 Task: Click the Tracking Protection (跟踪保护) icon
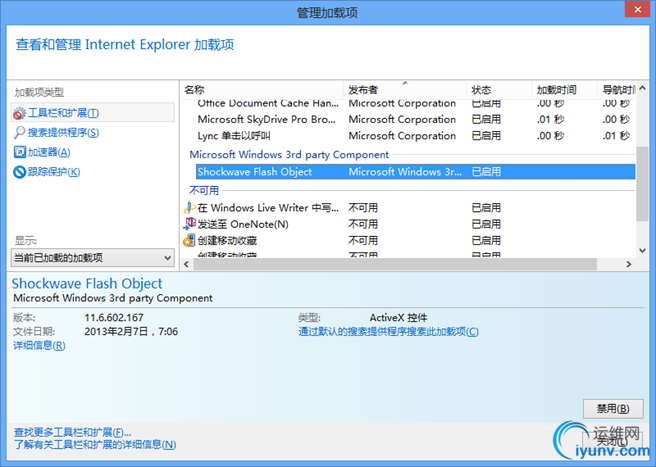(x=19, y=172)
